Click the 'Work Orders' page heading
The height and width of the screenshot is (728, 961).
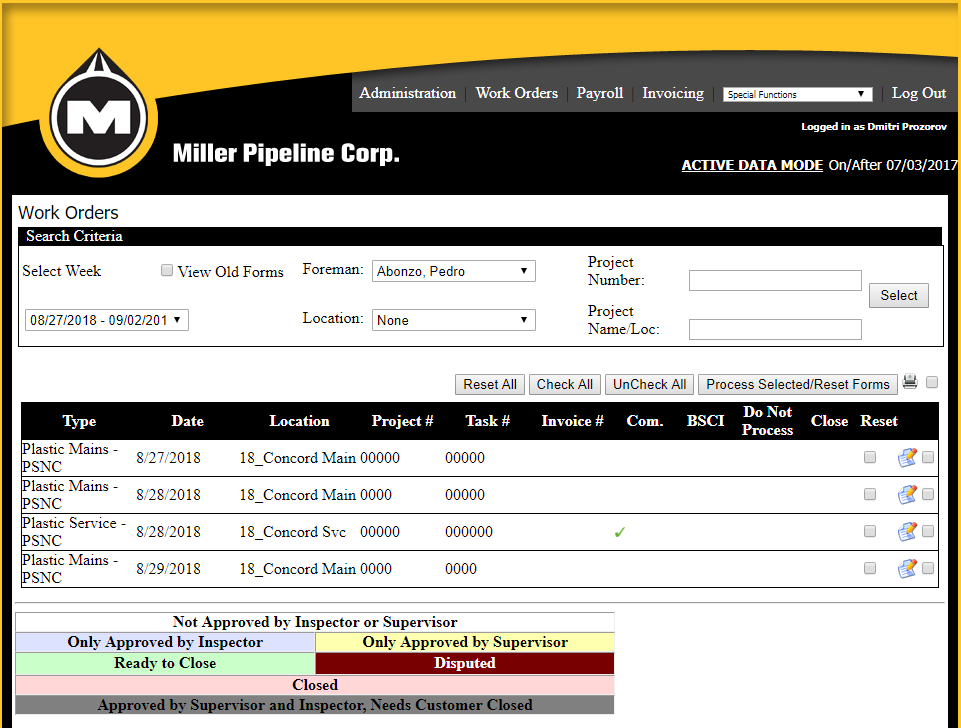(68, 213)
